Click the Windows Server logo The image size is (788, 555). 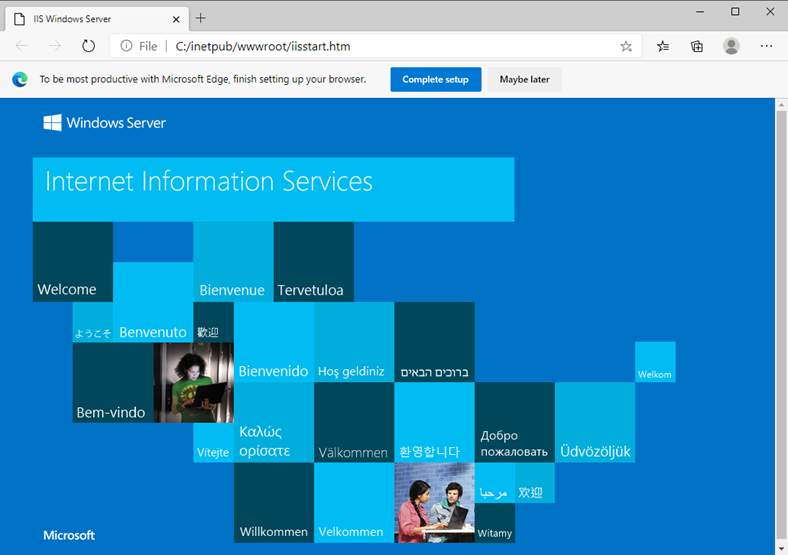point(105,123)
